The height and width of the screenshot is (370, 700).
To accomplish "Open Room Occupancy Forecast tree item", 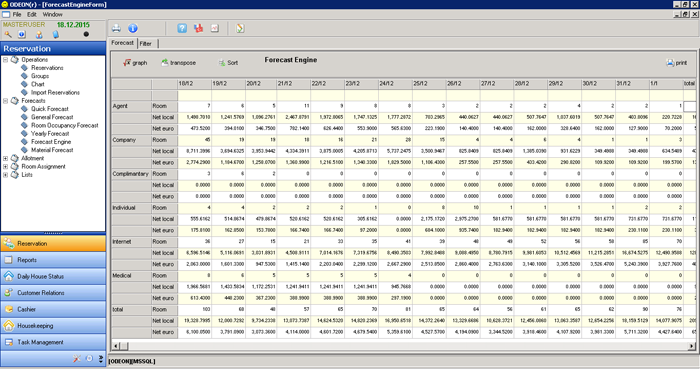I will [x=65, y=125].
